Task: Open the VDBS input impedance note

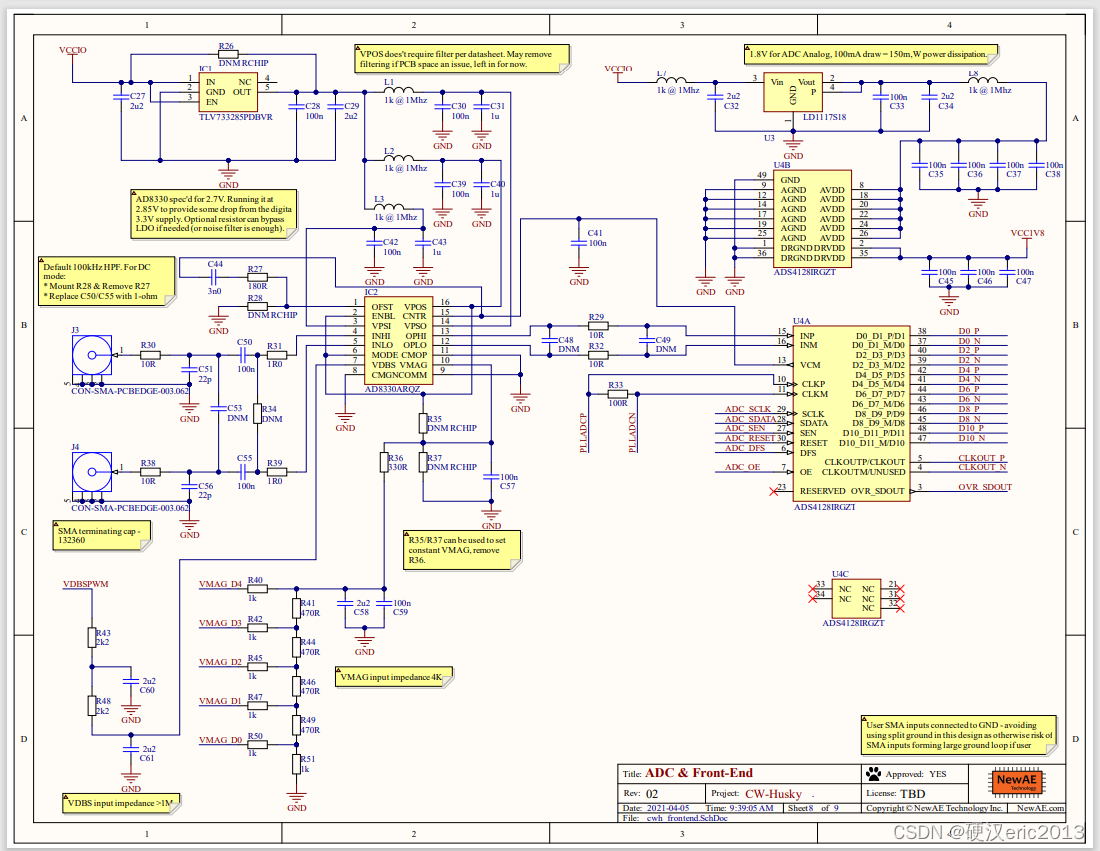Action: tap(121, 803)
